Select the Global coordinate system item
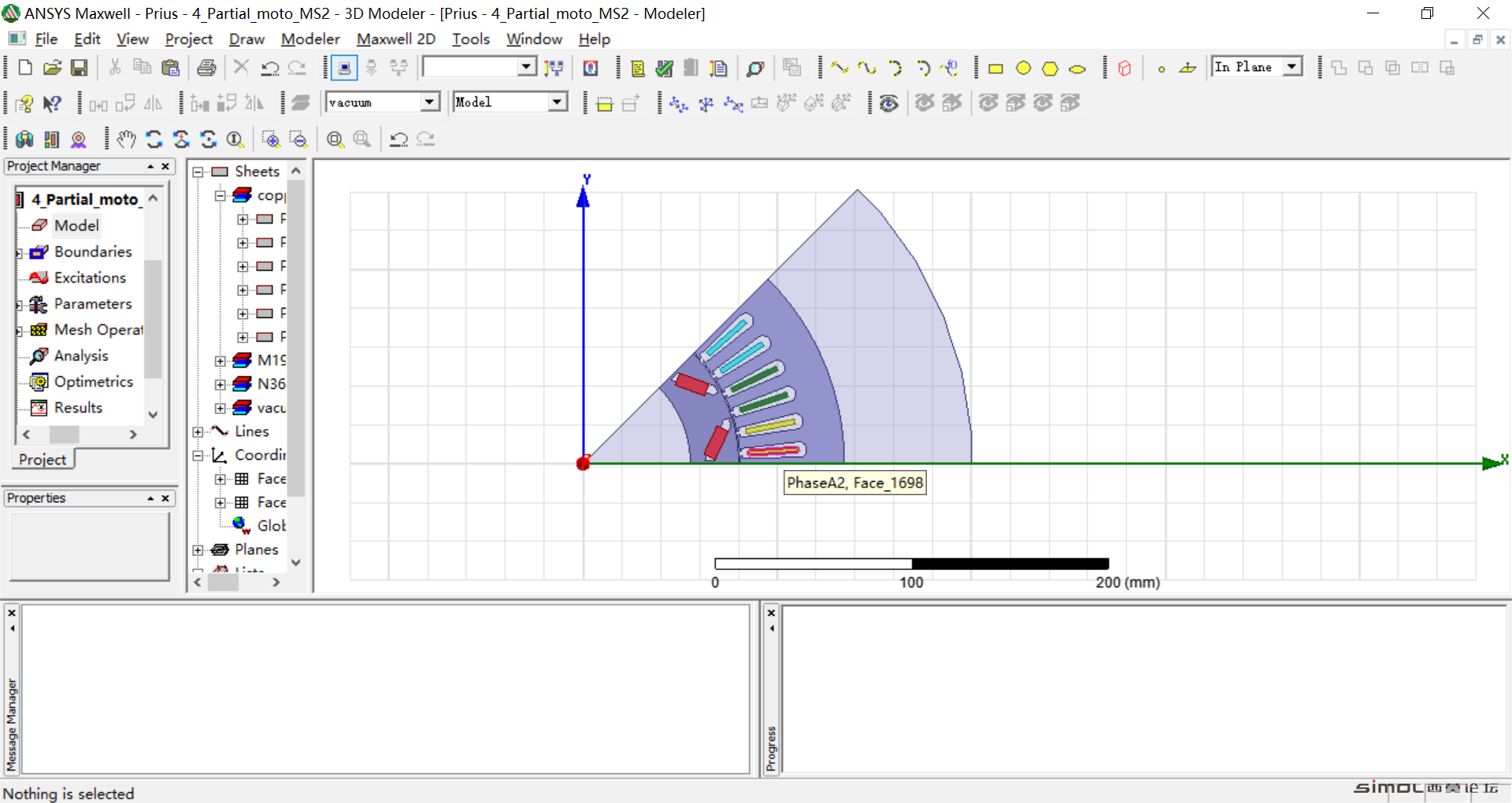The image size is (1512, 803). [x=271, y=526]
